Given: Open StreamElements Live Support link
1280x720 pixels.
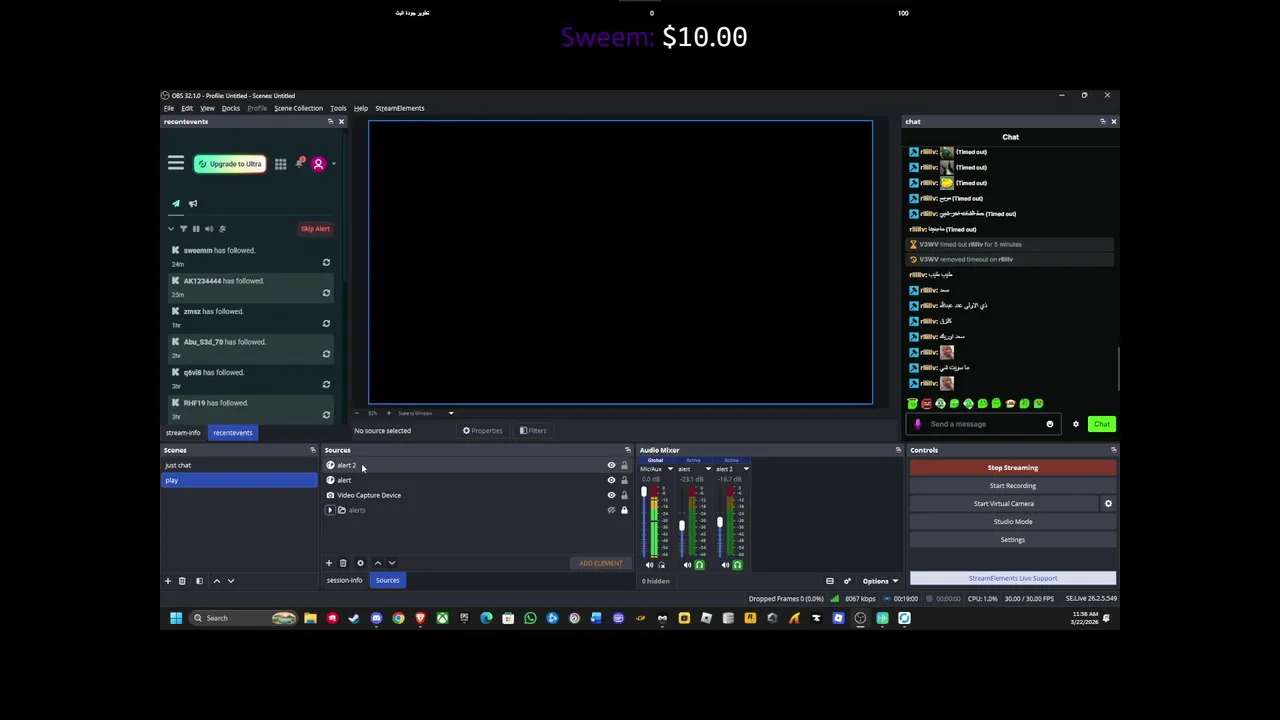Looking at the screenshot, I should click(x=1013, y=578).
